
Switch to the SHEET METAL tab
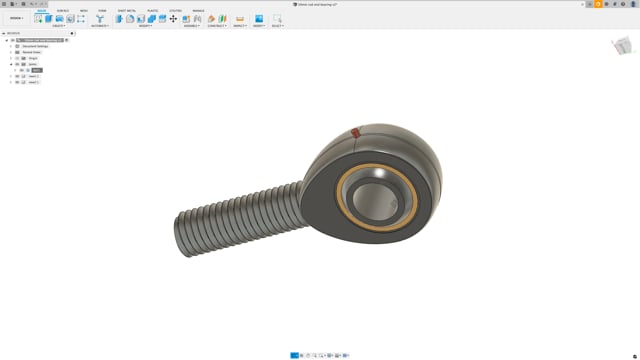point(127,11)
